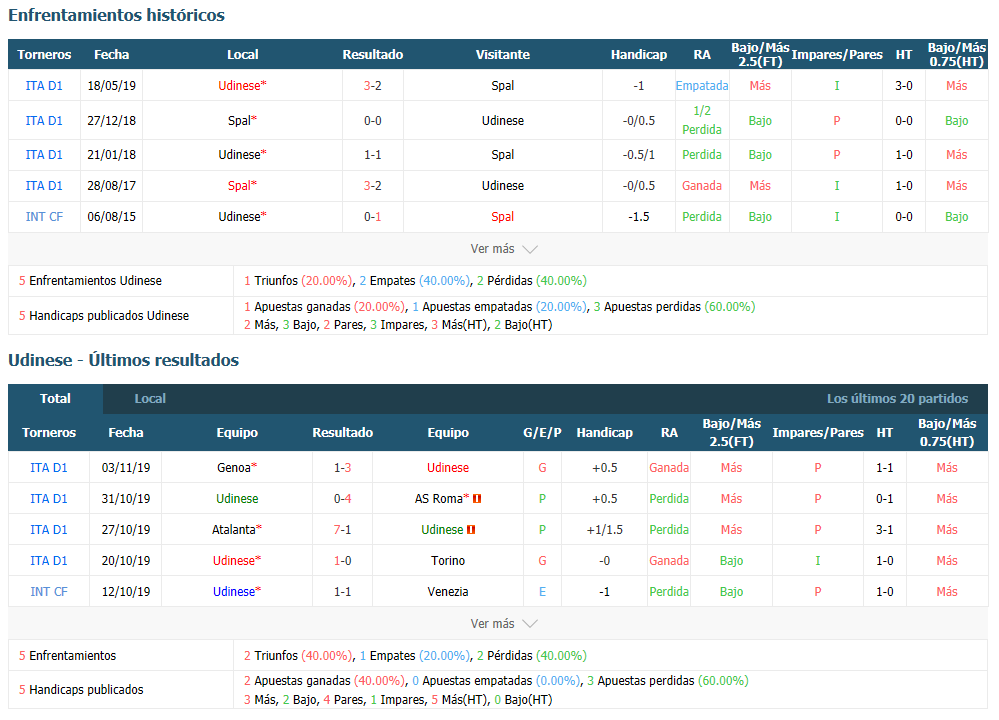999x720 pixels.
Task: Click the 7-1 result Atalanta vs Udinese
Action: pos(342,530)
